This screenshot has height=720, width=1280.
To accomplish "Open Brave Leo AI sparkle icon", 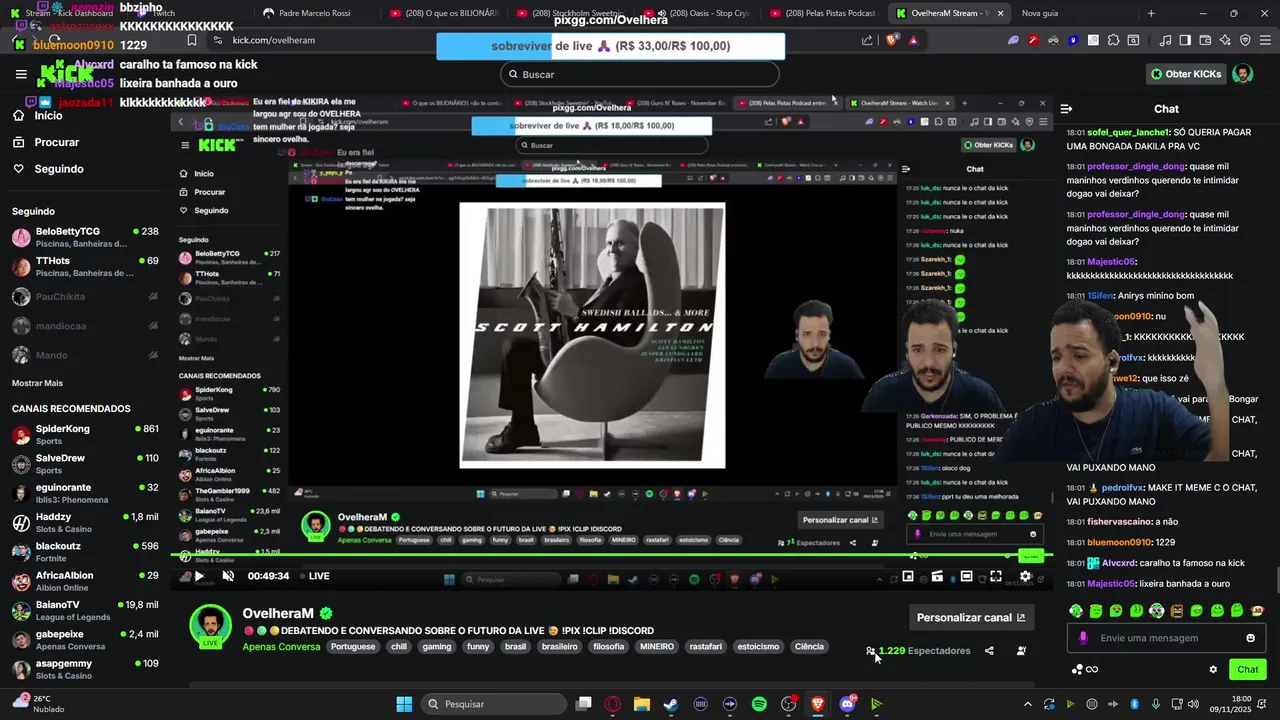I will tap(1225, 40).
